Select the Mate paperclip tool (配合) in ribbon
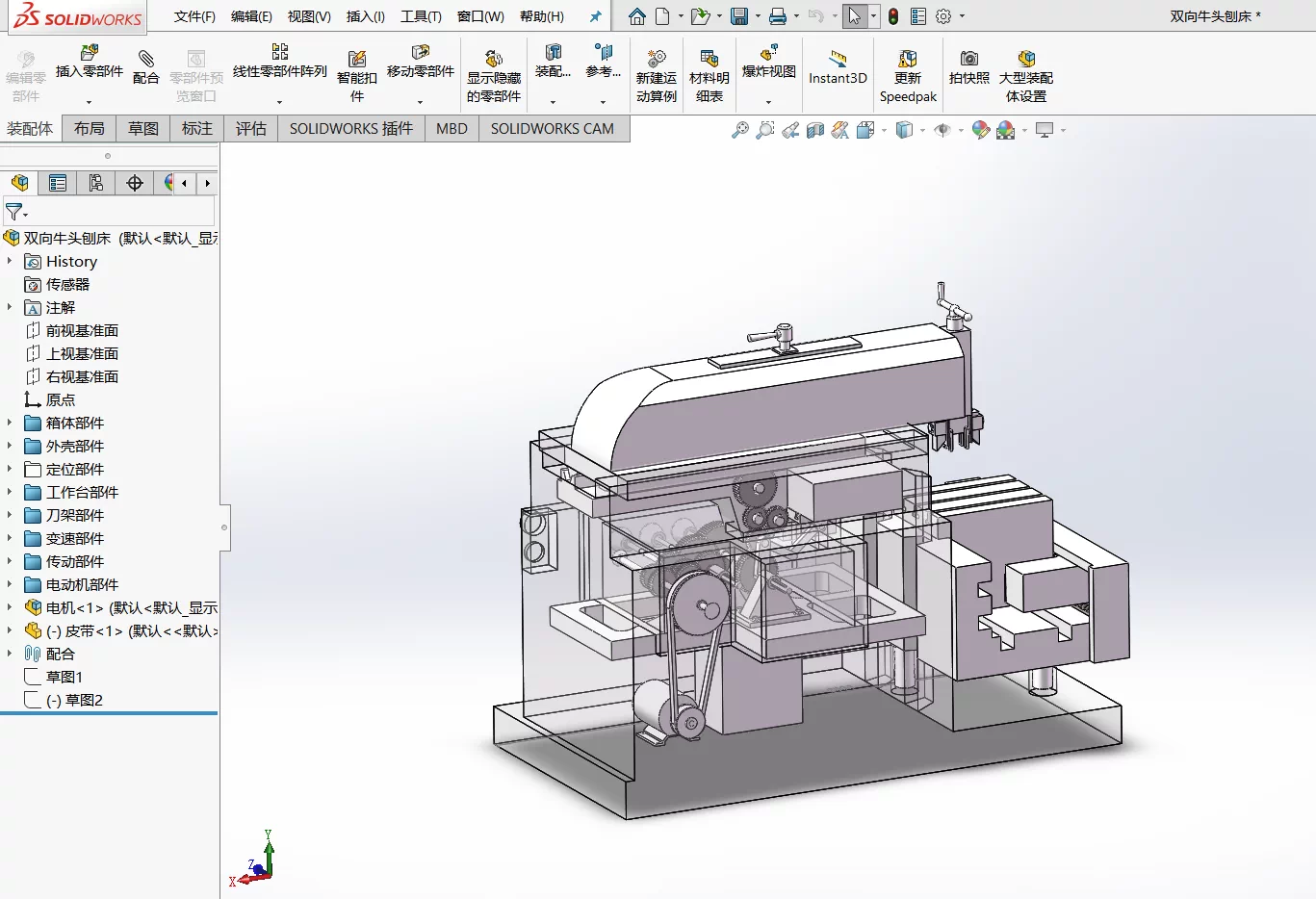Image resolution: width=1316 pixels, height=899 pixels. coord(146,67)
